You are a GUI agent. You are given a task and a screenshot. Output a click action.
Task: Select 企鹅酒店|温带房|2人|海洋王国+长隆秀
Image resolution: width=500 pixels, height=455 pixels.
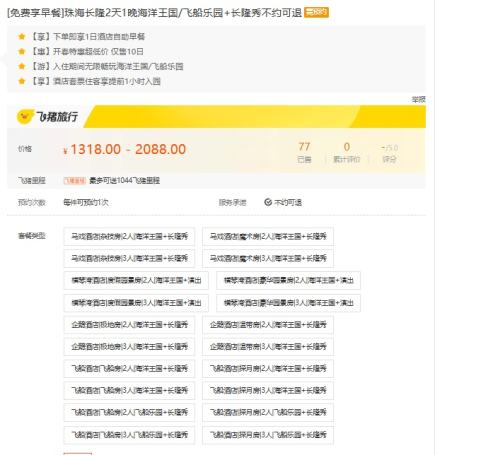tap(268, 325)
